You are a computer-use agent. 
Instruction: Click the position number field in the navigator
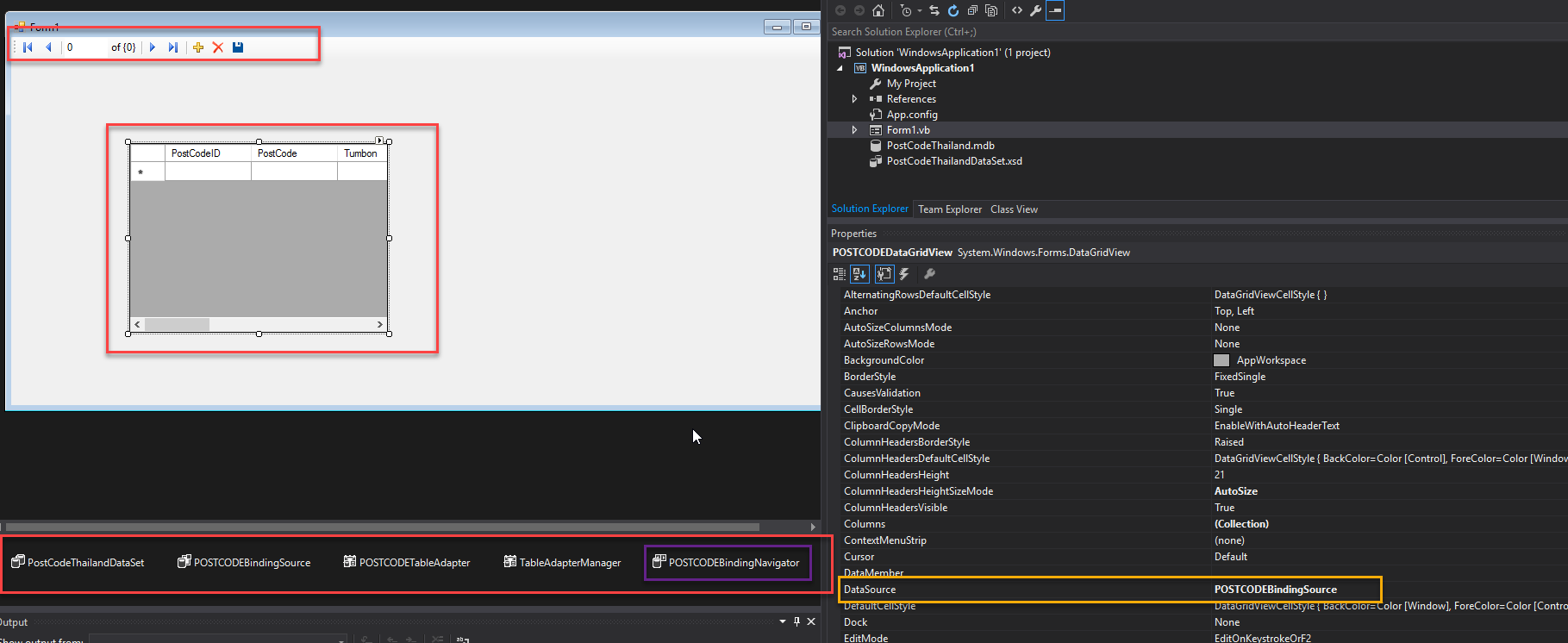pos(85,47)
